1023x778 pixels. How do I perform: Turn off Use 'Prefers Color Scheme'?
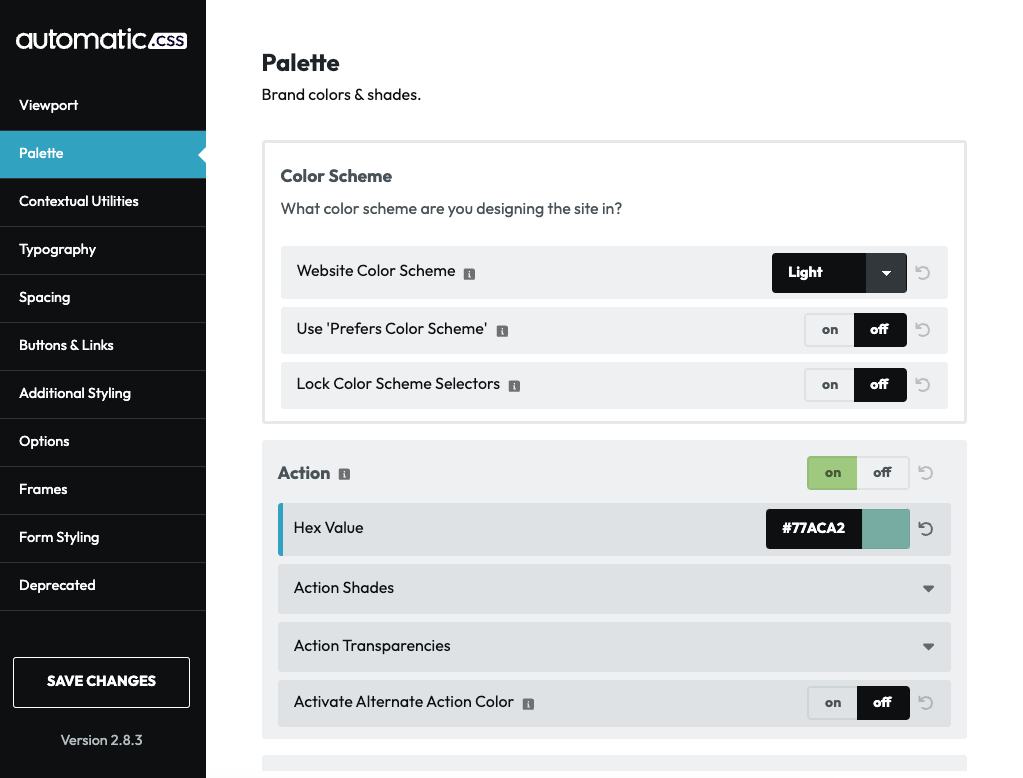point(879,330)
